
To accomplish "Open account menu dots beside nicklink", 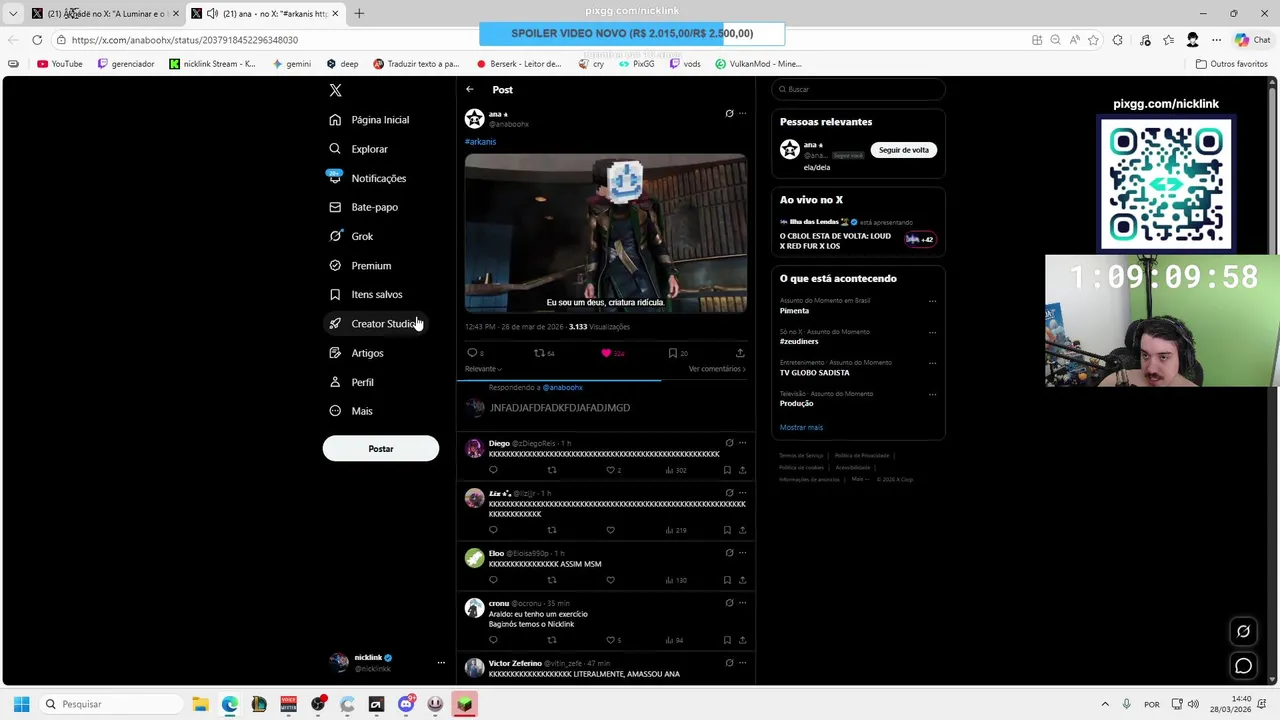I will [441, 663].
